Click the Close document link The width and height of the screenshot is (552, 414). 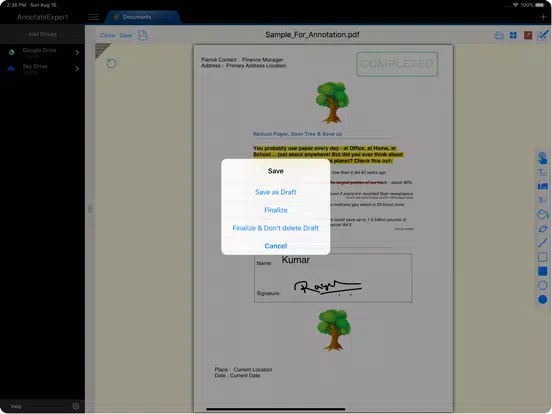107,35
